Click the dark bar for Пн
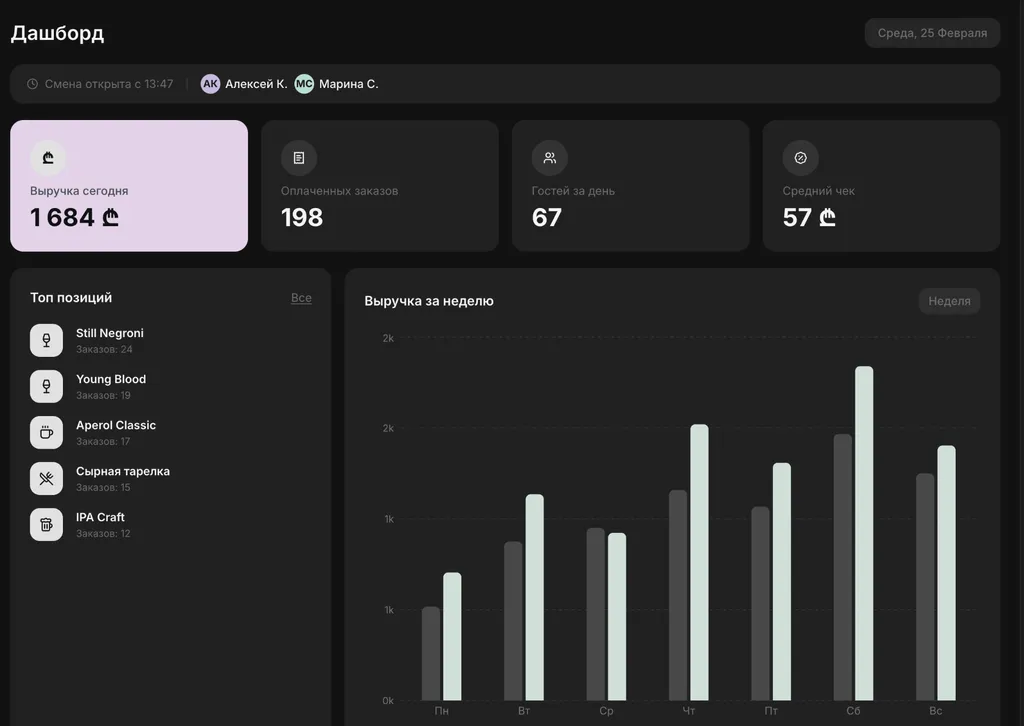1024x726 pixels. pos(431,653)
